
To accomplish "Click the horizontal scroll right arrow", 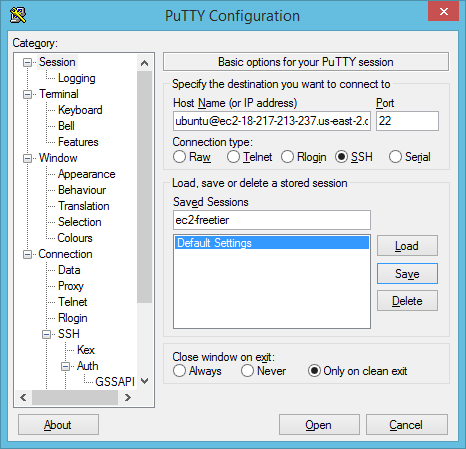I will [x=128, y=397].
